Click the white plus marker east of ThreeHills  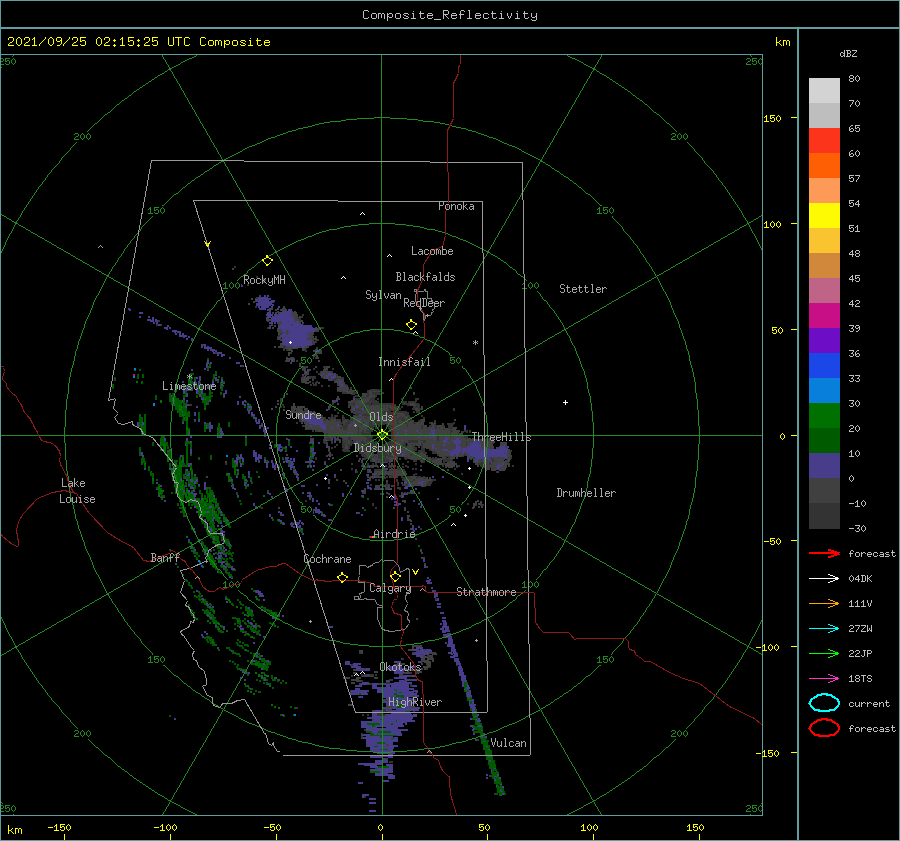coord(565,402)
